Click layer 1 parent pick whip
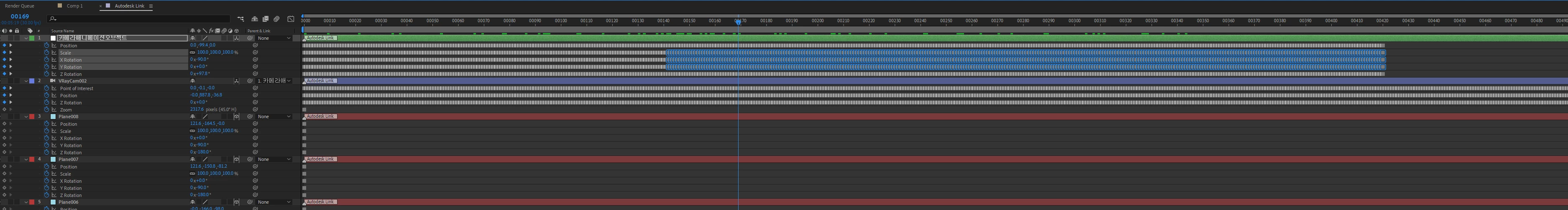 coord(250,38)
